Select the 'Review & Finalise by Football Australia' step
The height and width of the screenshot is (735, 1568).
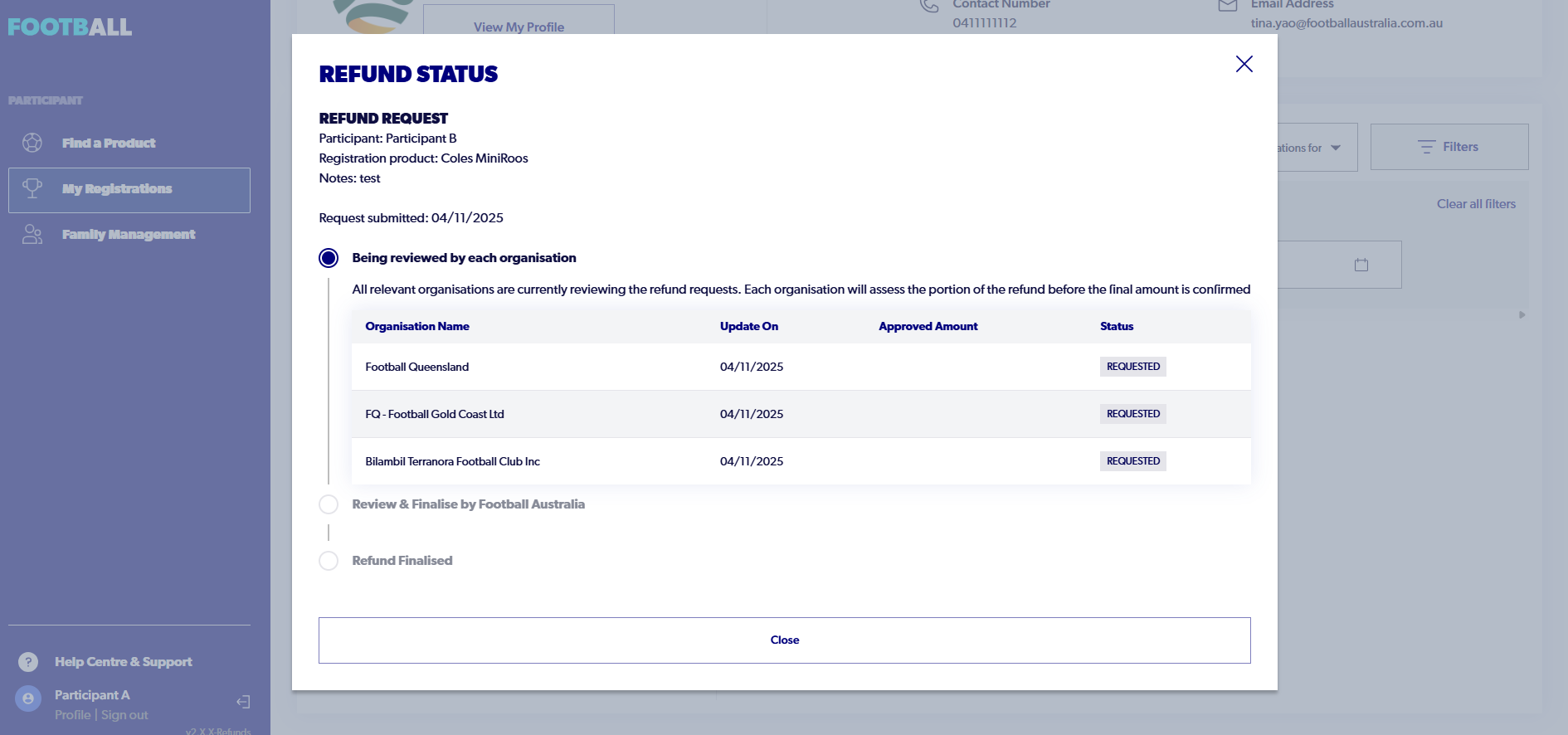point(329,504)
